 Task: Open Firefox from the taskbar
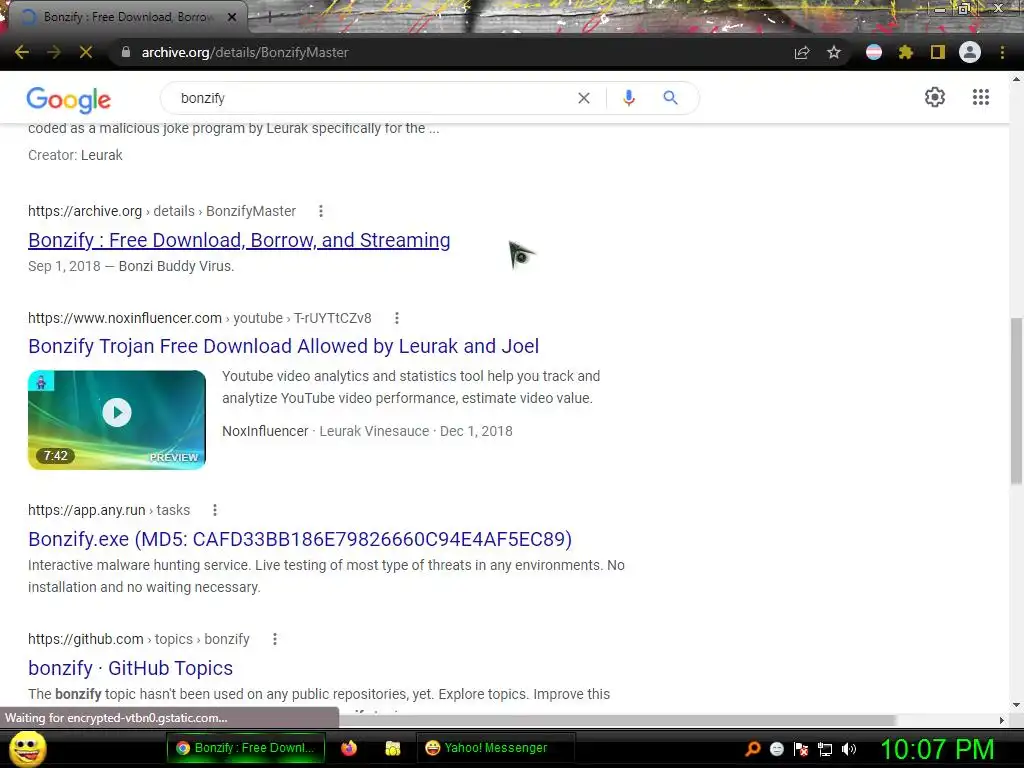(x=349, y=748)
